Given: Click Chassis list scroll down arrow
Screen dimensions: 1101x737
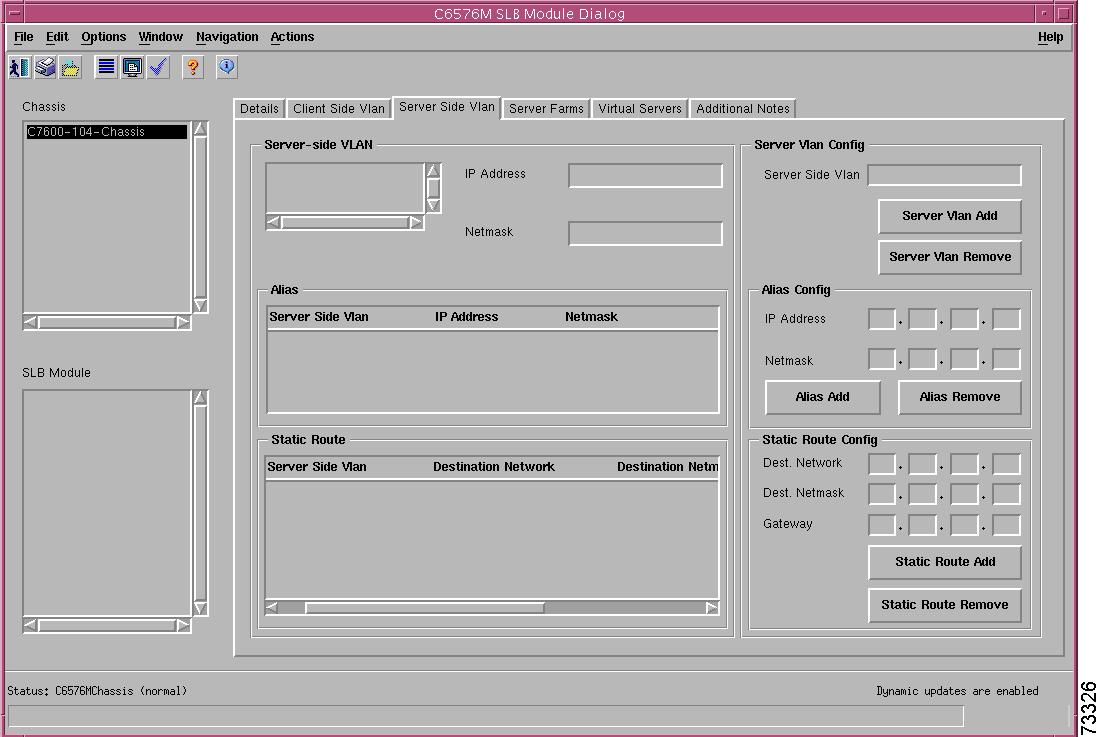Looking at the screenshot, I should click(x=200, y=305).
